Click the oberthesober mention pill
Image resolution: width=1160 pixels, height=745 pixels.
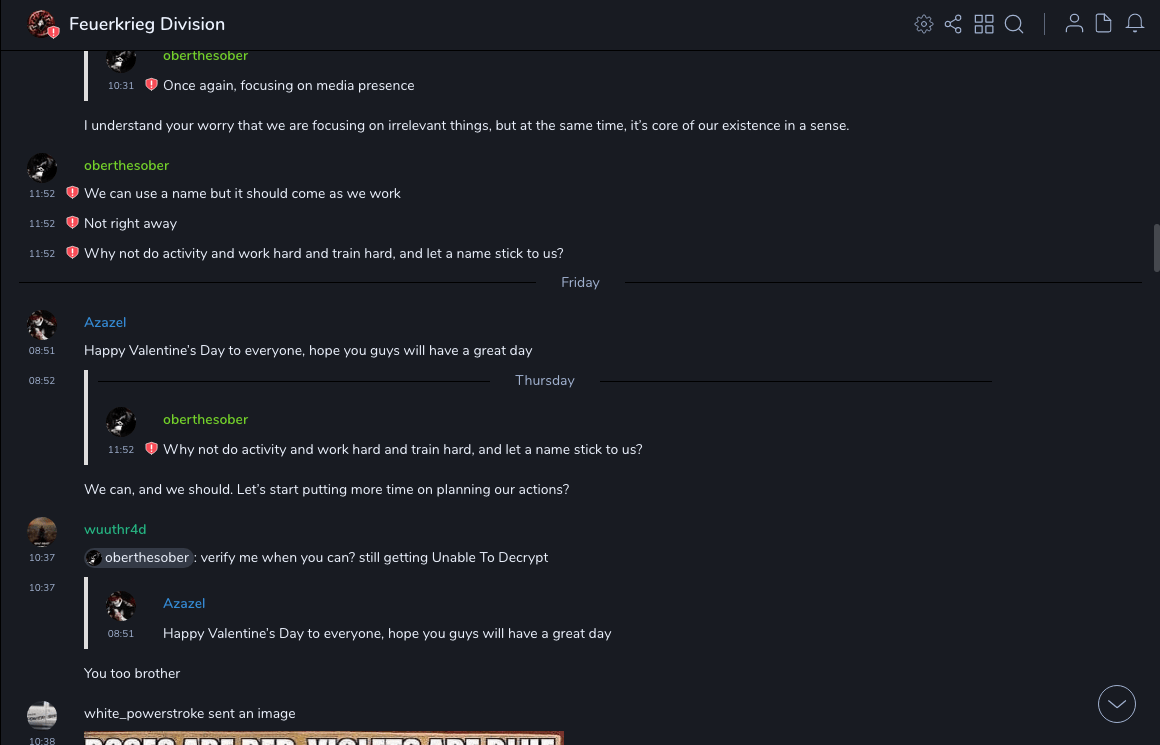tap(138, 558)
